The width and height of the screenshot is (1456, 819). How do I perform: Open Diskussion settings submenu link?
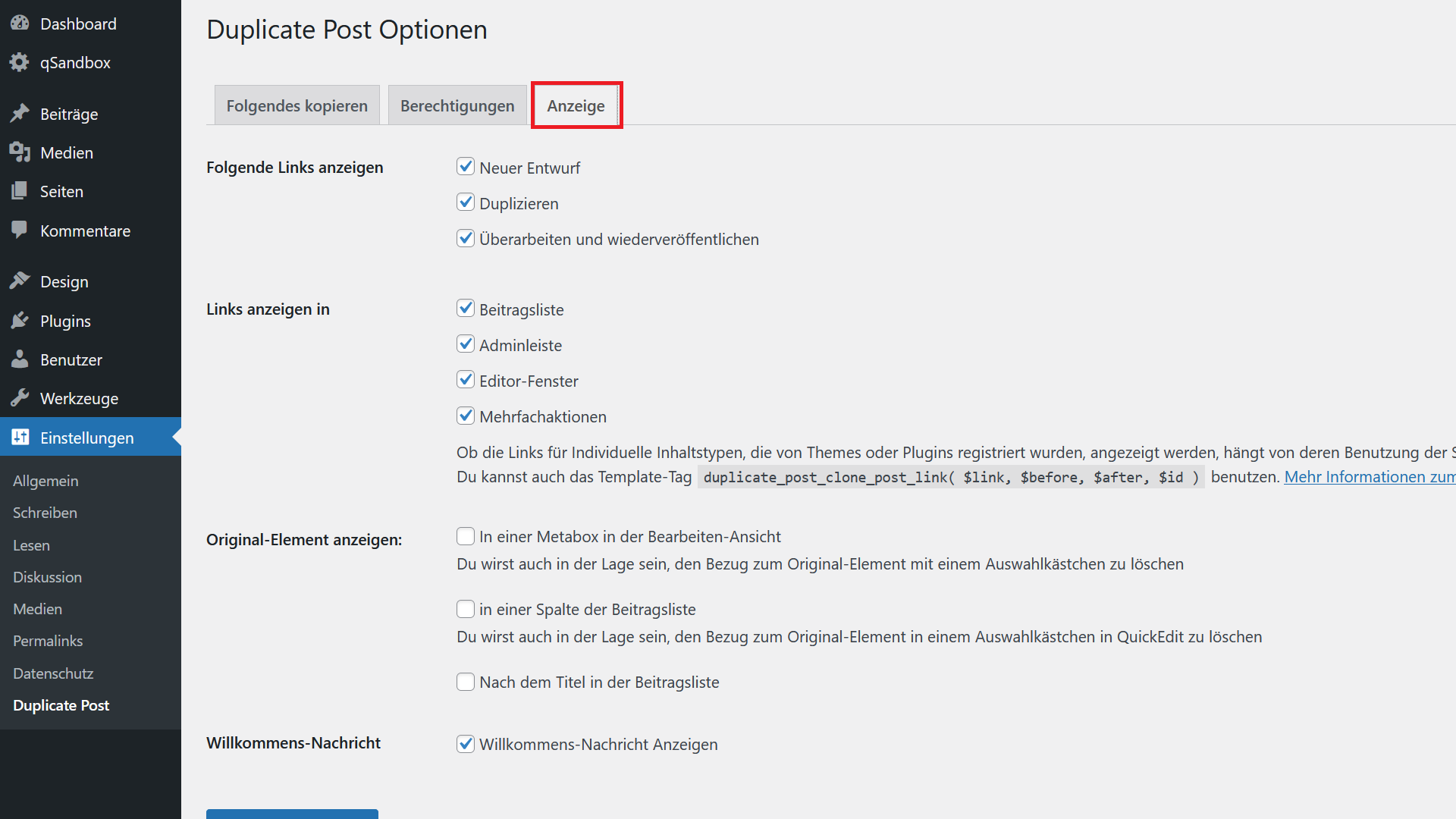click(47, 577)
